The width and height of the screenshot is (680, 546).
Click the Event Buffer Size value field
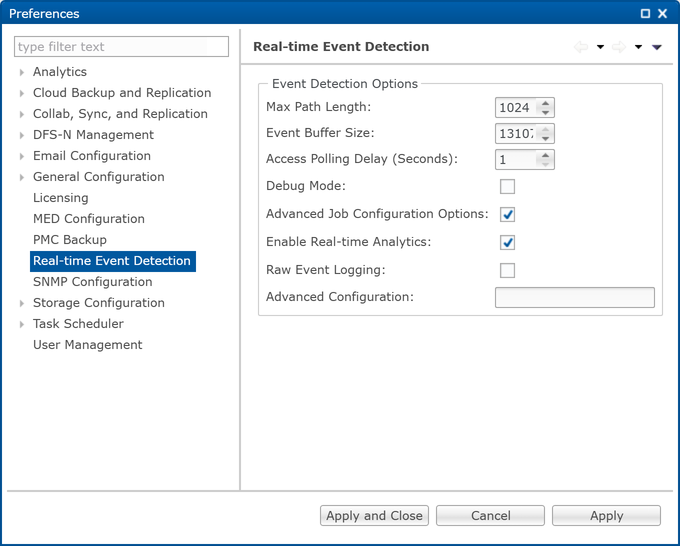coord(516,134)
